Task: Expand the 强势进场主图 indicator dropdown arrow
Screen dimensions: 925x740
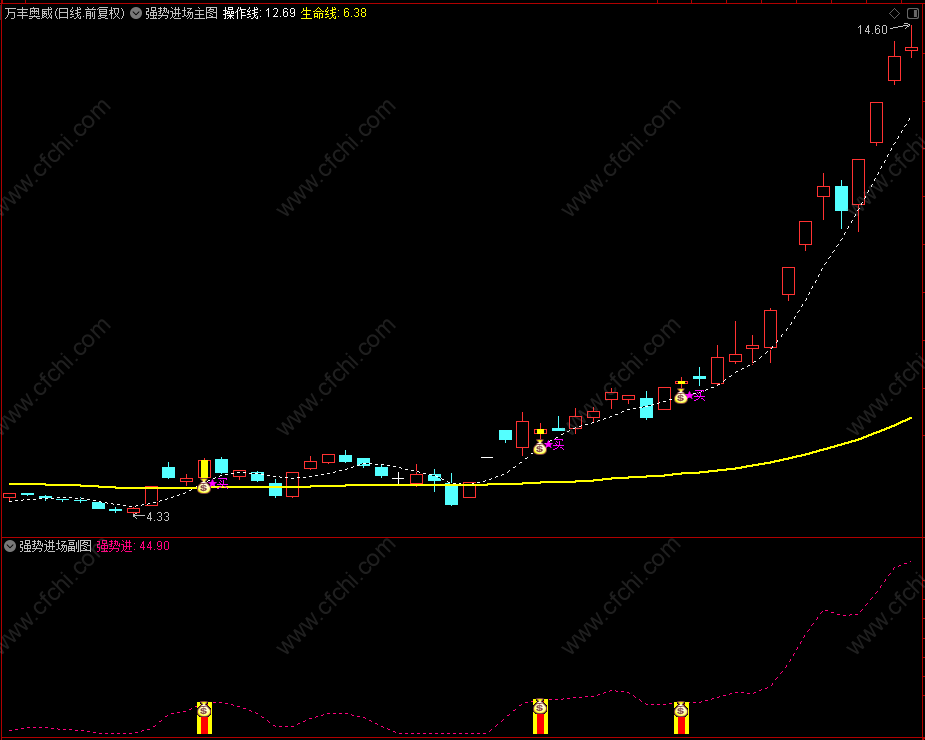Action: pos(136,13)
